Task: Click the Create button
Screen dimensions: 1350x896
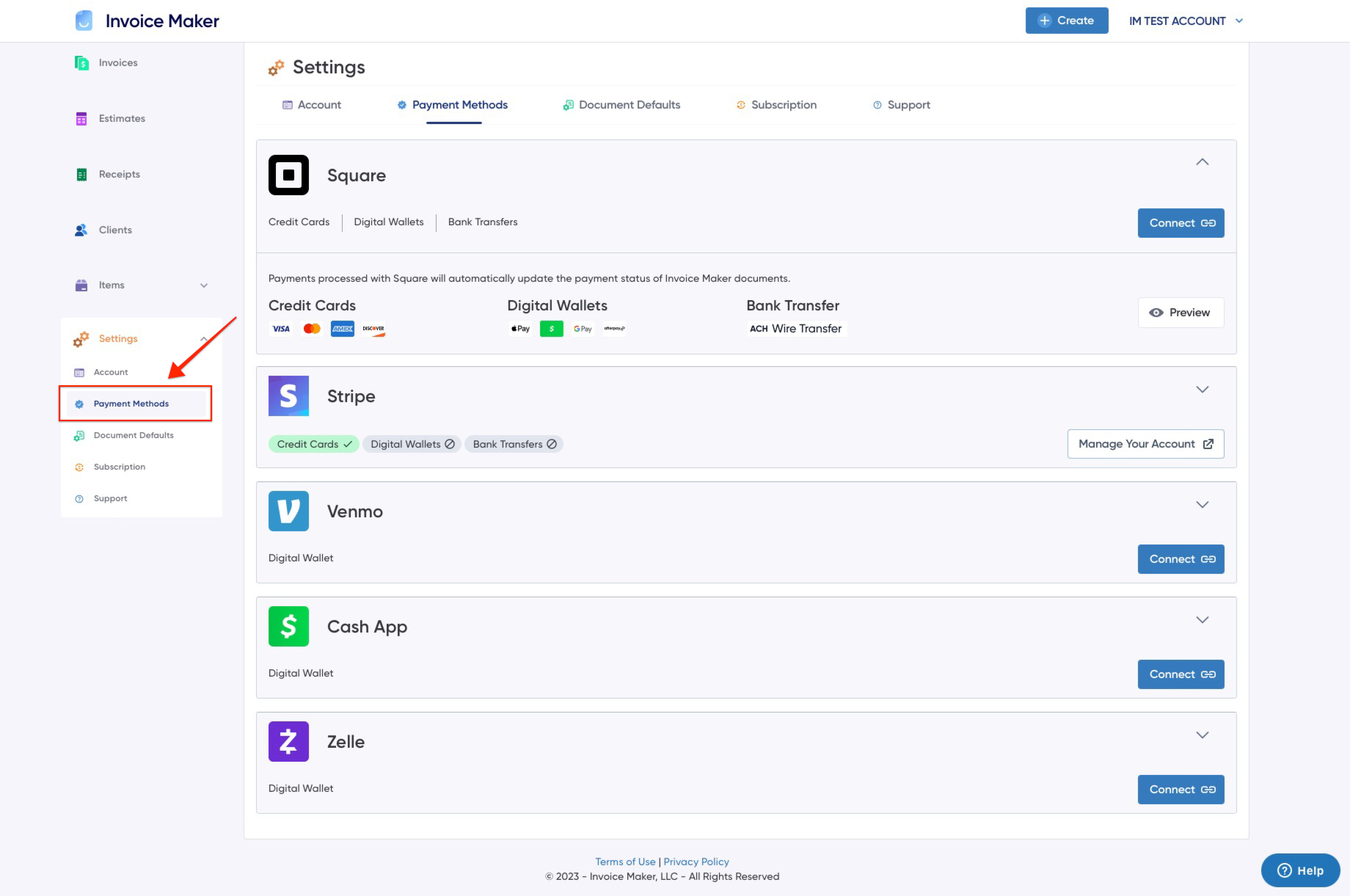Action: (1067, 21)
